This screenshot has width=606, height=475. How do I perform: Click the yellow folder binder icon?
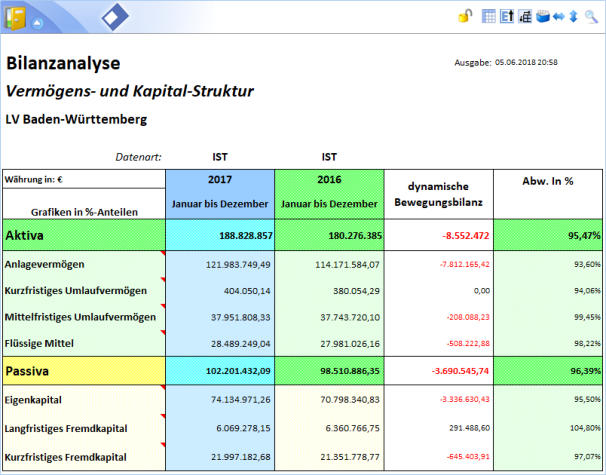point(16,17)
